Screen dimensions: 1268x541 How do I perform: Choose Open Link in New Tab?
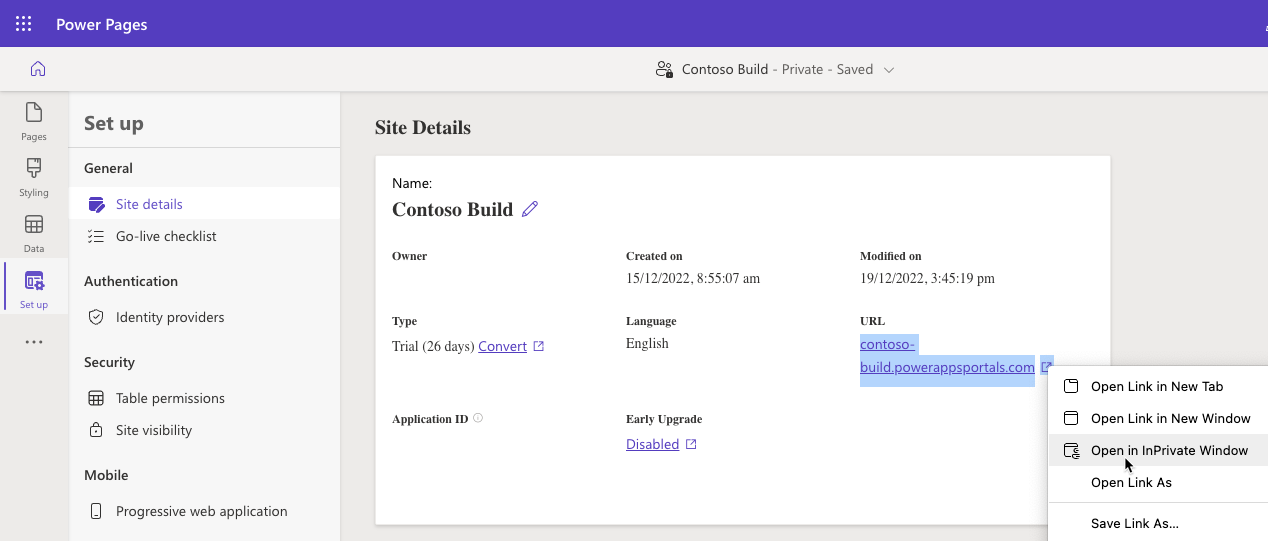1158,386
